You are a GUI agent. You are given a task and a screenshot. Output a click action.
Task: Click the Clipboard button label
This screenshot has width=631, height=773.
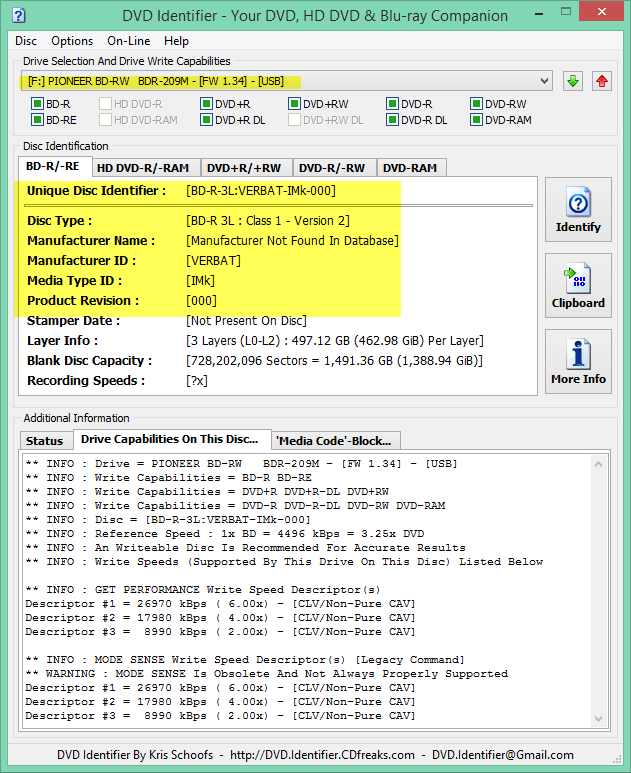coord(578,303)
